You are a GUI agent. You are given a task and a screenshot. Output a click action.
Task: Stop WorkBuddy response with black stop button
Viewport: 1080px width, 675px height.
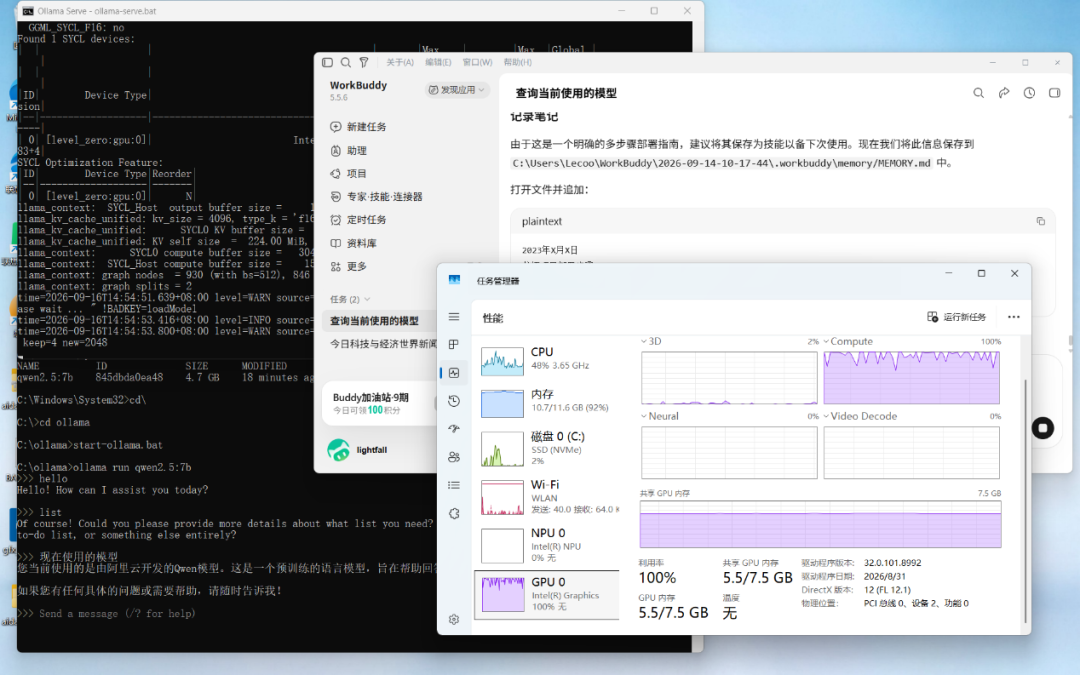1043,428
